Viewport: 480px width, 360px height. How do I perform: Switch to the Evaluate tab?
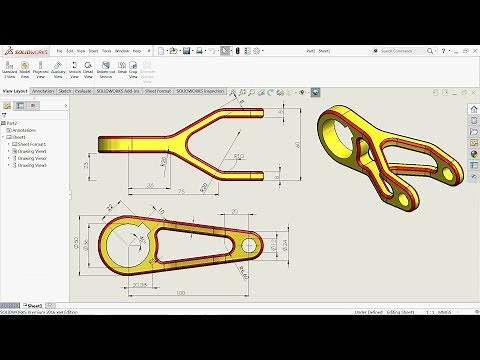[83, 91]
